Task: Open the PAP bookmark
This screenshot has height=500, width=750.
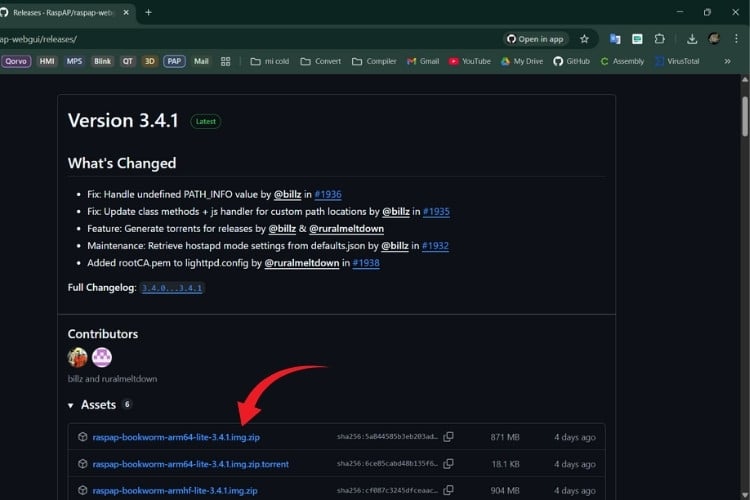Action: pos(174,61)
